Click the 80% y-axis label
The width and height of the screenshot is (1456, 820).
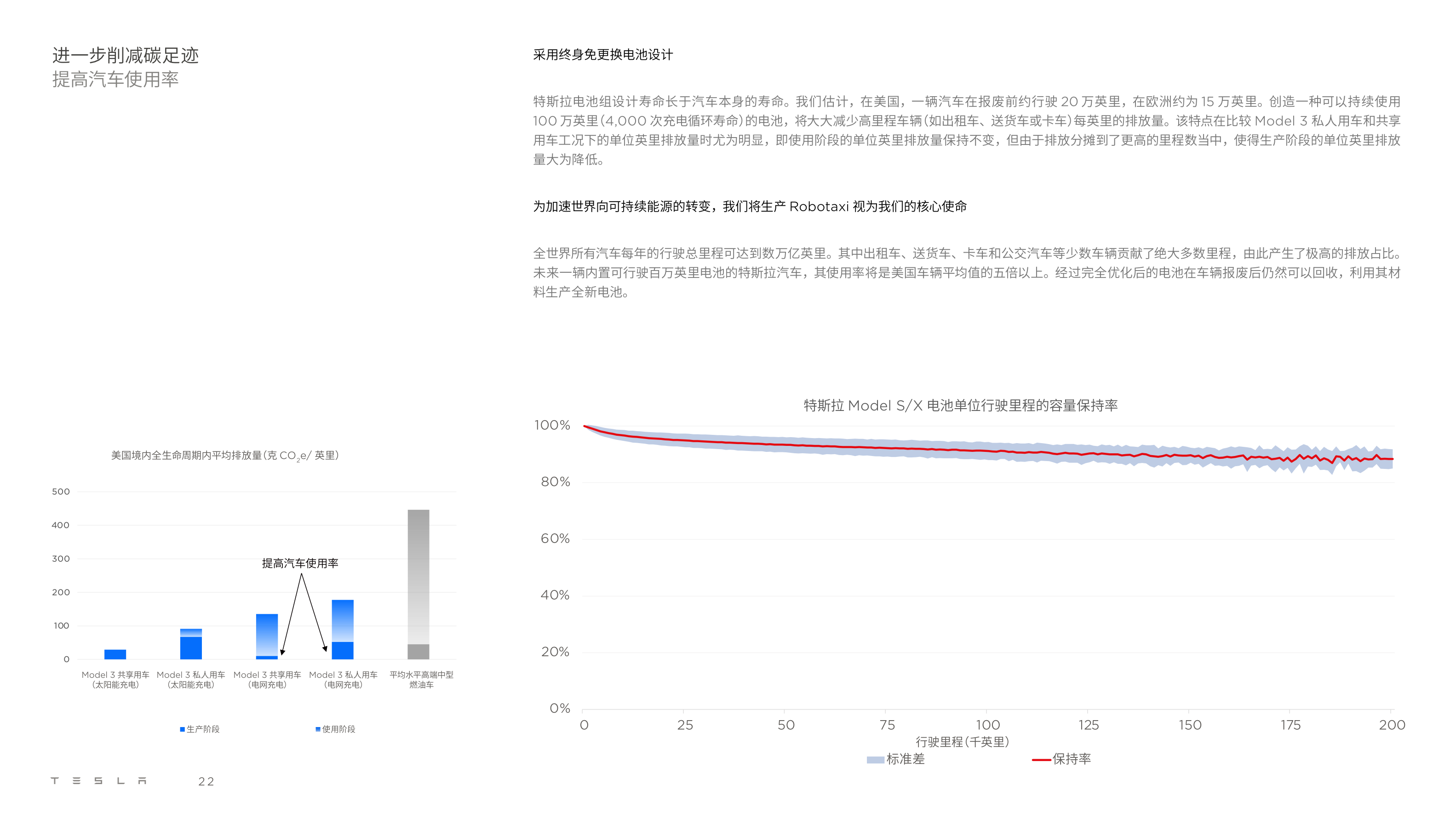pyautogui.click(x=556, y=482)
